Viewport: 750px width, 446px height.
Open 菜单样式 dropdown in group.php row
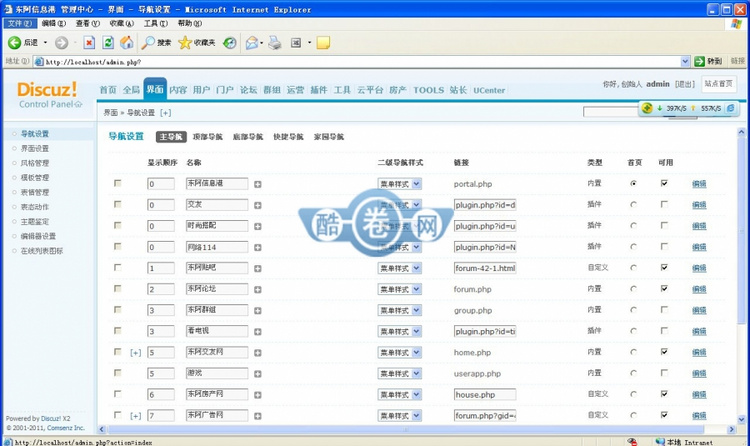(x=399, y=310)
